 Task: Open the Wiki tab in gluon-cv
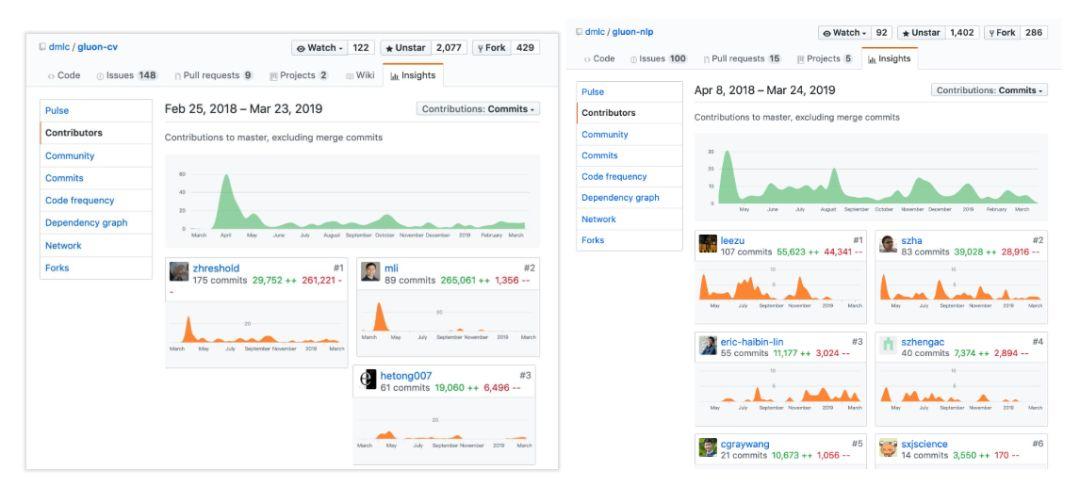[360, 75]
